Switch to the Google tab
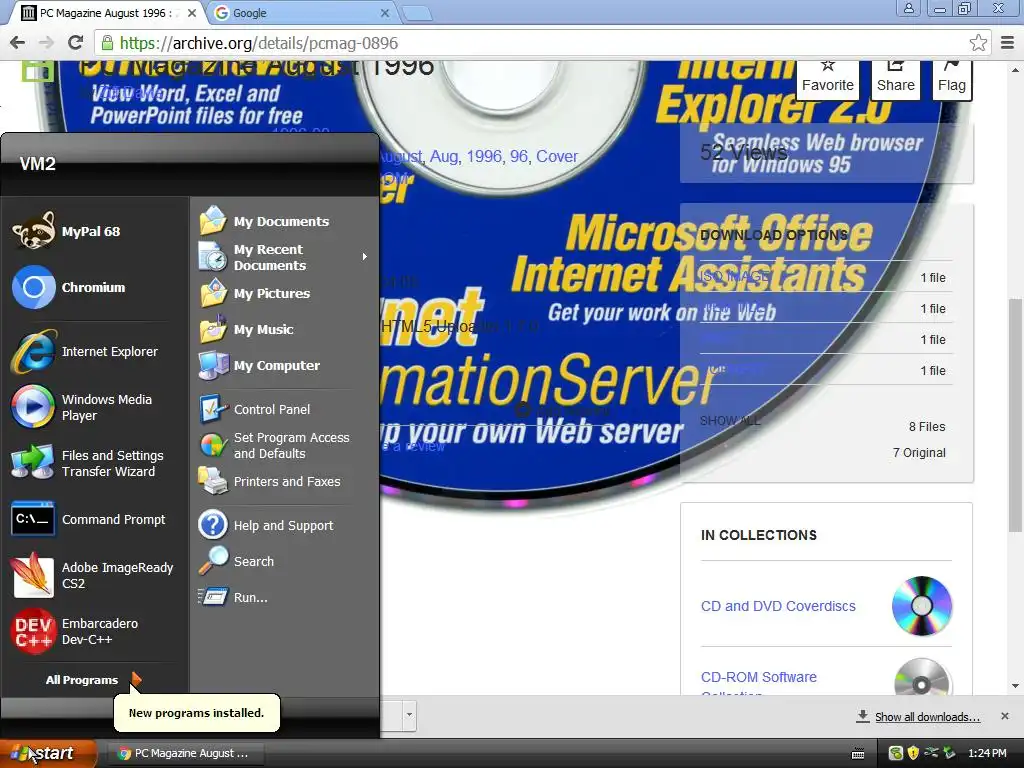The width and height of the screenshot is (1024, 768). [299, 13]
